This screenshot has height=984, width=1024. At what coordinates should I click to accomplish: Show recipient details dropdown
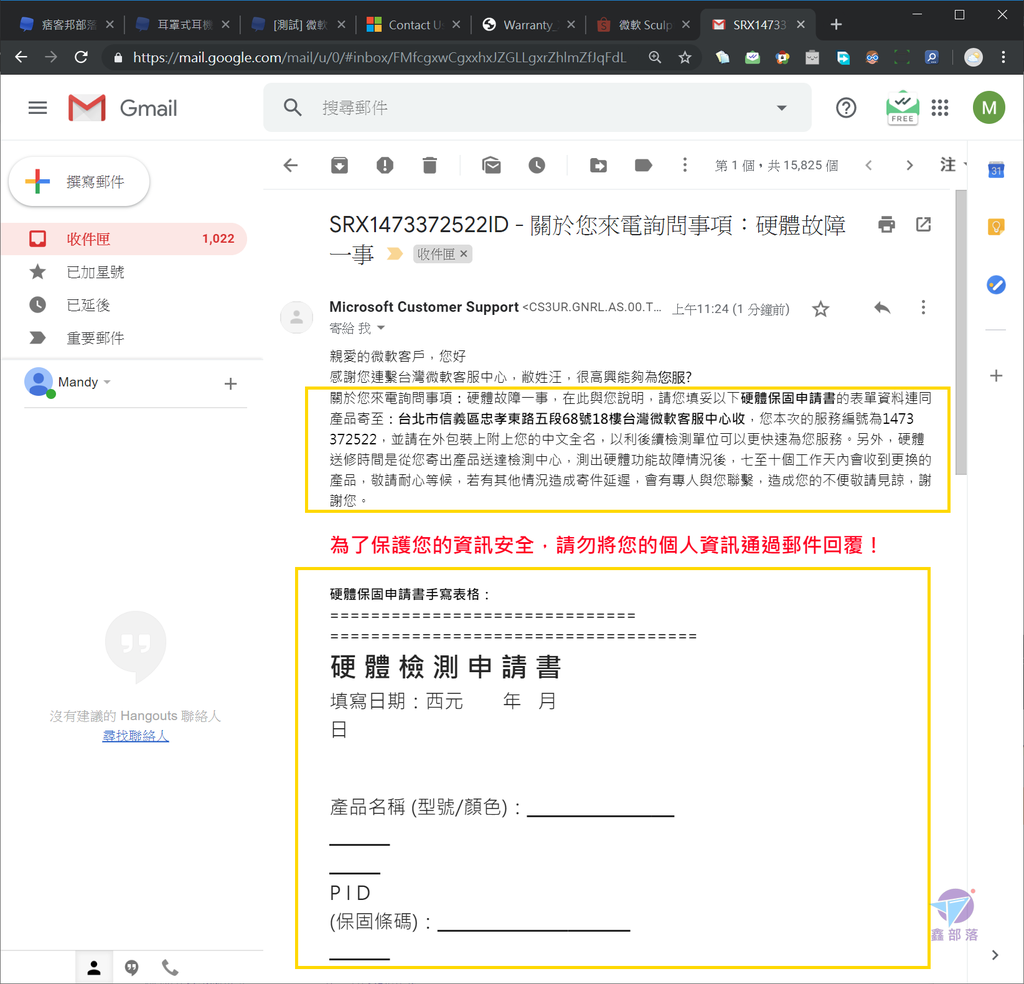click(x=381, y=328)
